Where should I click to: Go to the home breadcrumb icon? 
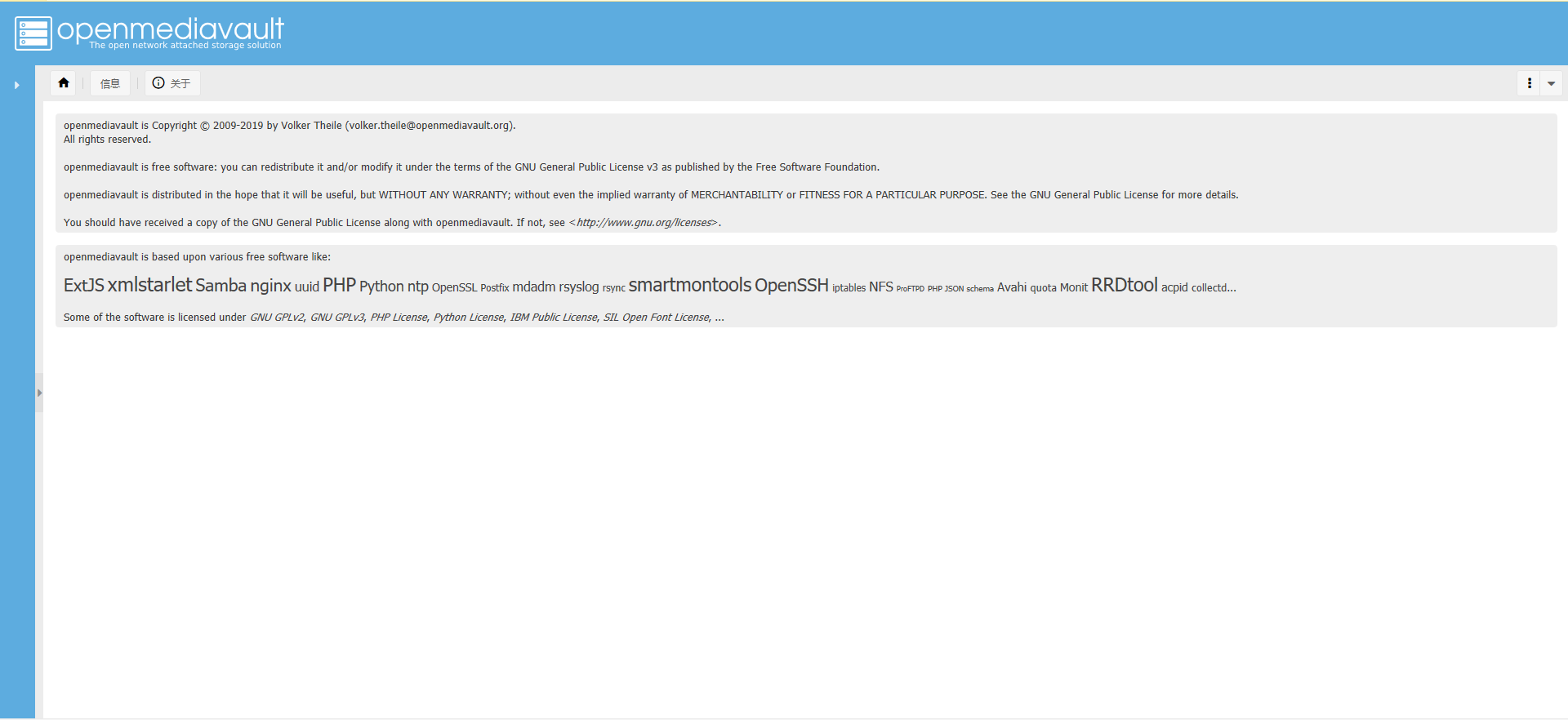64,83
